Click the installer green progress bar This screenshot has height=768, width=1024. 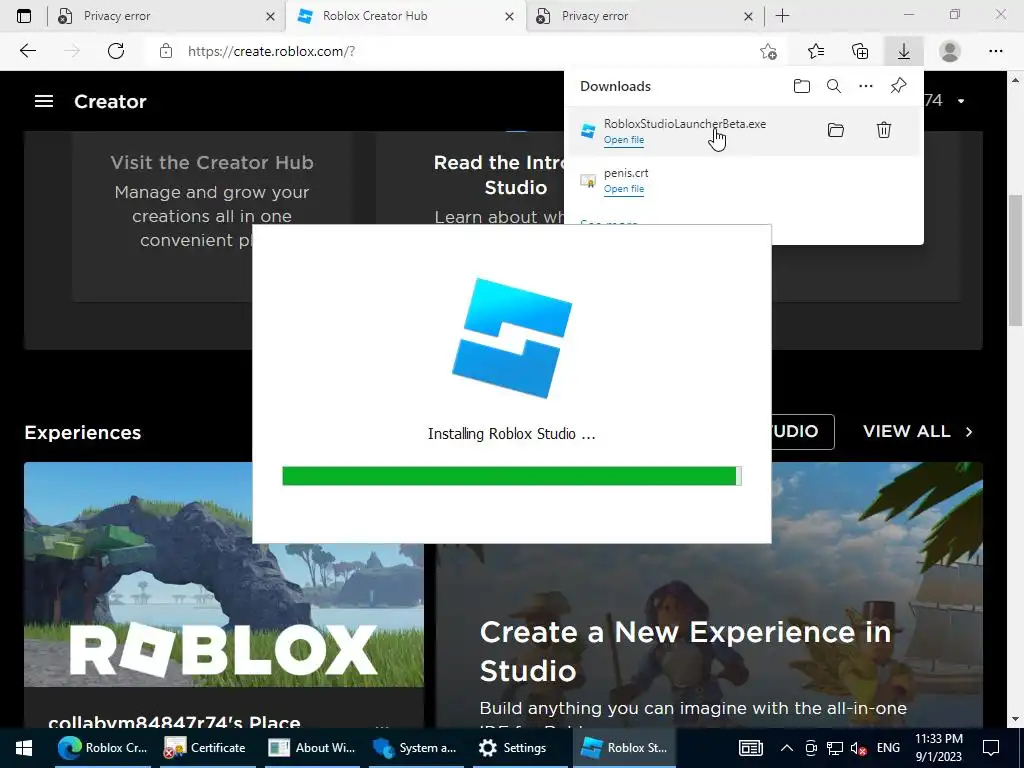coord(511,476)
